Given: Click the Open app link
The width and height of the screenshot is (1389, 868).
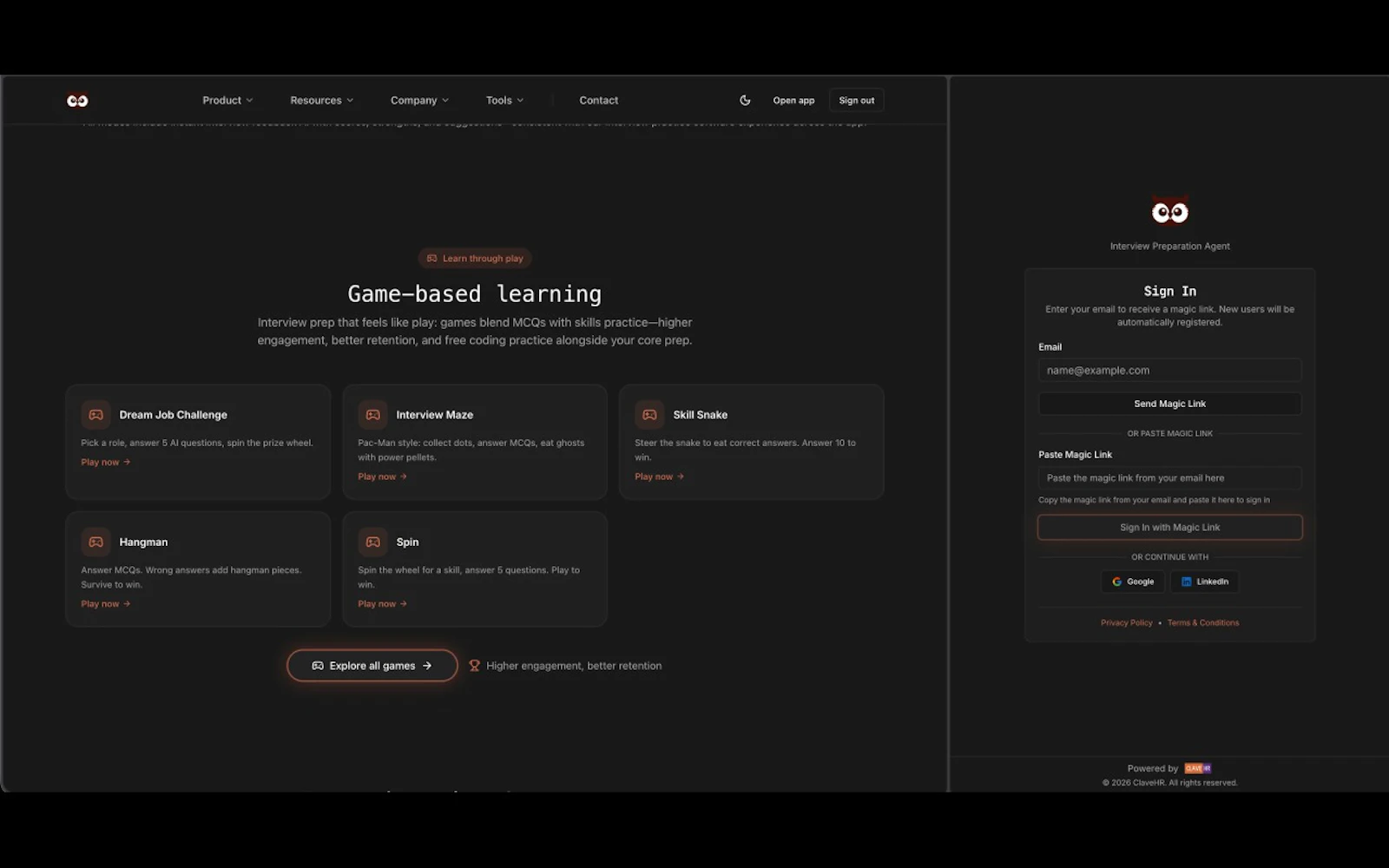Looking at the screenshot, I should point(793,101).
